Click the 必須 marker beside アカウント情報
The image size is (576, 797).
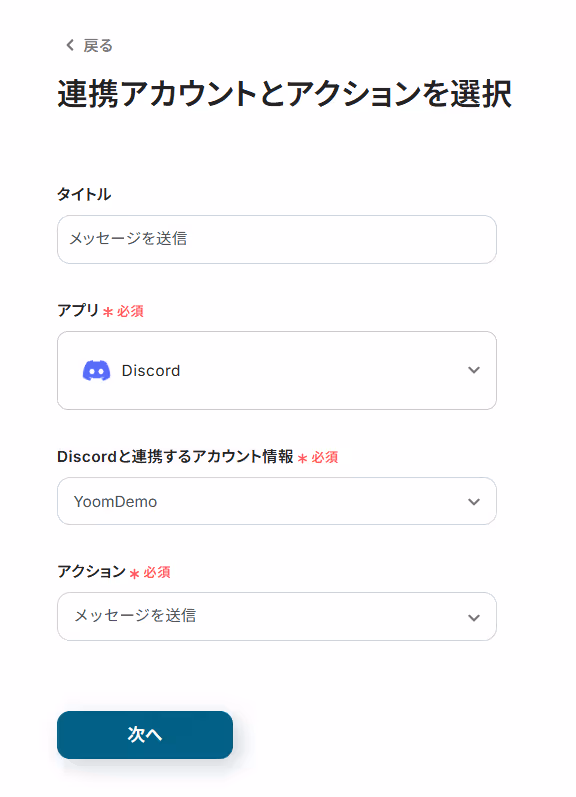(x=325, y=457)
